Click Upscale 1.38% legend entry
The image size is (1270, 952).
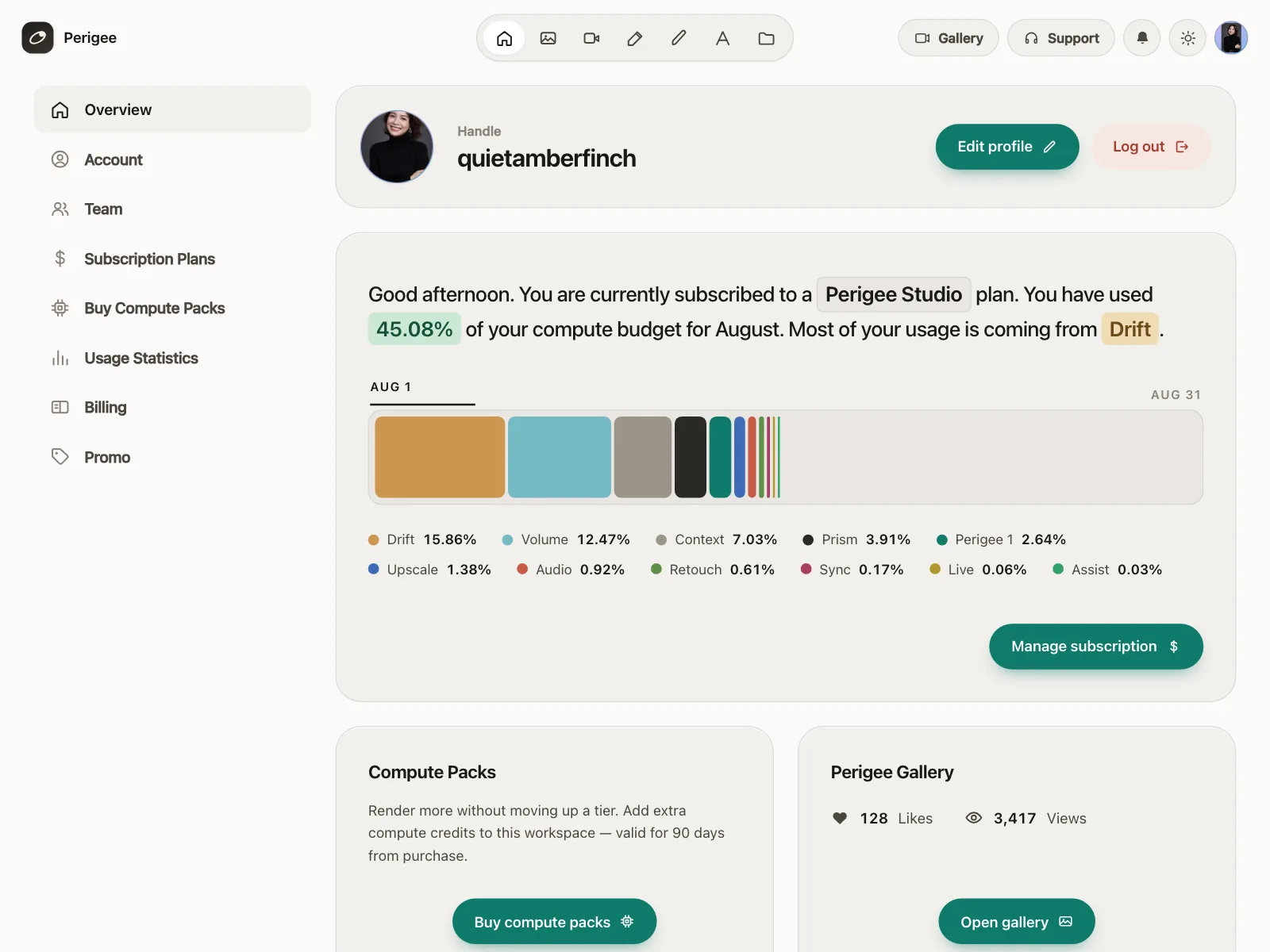coord(429,570)
